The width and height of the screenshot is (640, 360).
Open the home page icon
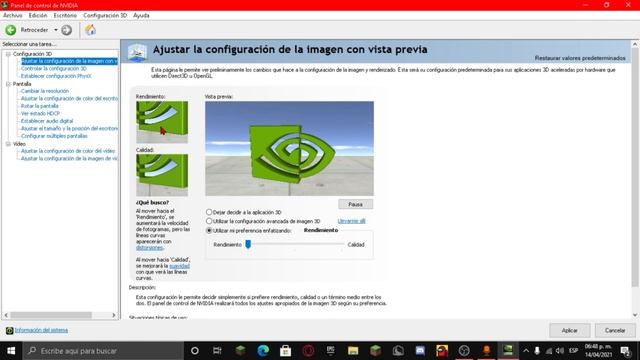click(x=90, y=30)
